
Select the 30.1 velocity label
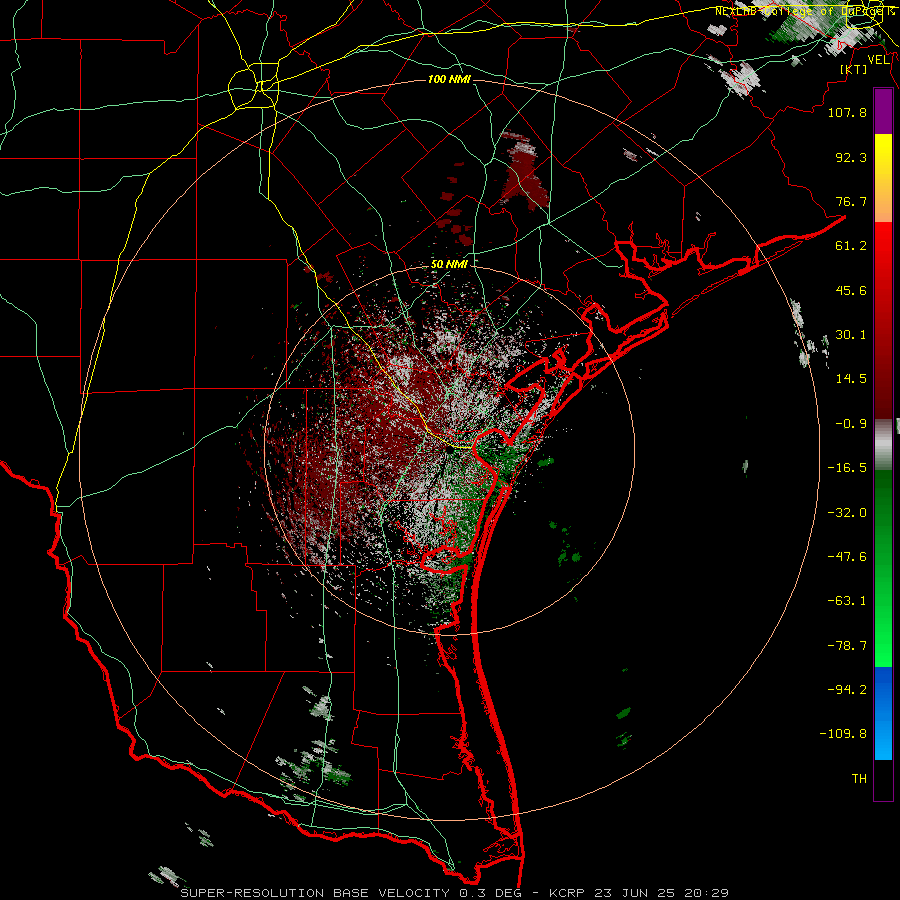[x=851, y=335]
